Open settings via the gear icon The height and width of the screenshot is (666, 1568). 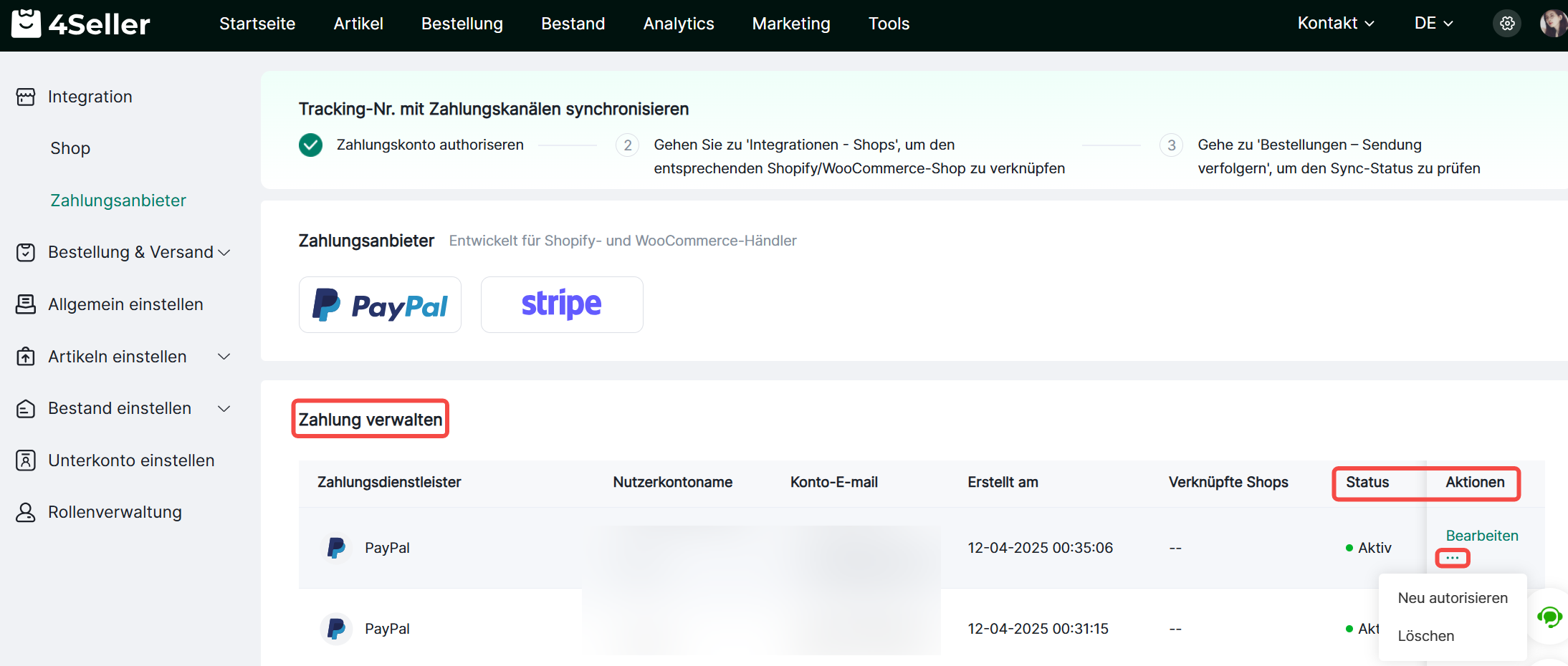[x=1507, y=24]
